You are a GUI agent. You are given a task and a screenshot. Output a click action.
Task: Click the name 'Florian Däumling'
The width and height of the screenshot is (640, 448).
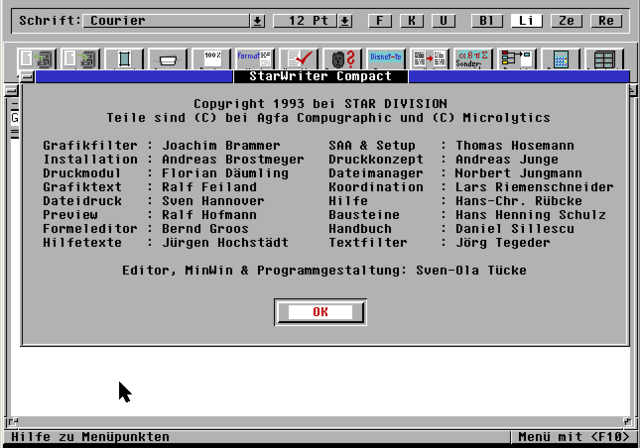[225, 173]
